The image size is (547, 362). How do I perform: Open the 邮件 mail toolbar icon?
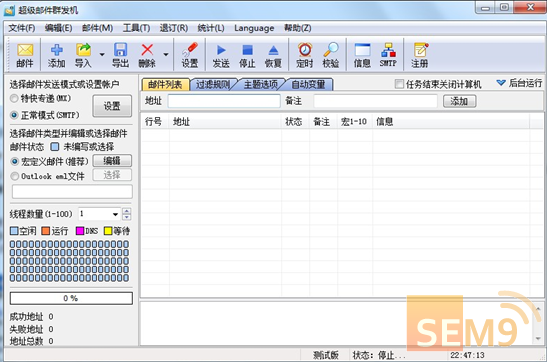25,55
